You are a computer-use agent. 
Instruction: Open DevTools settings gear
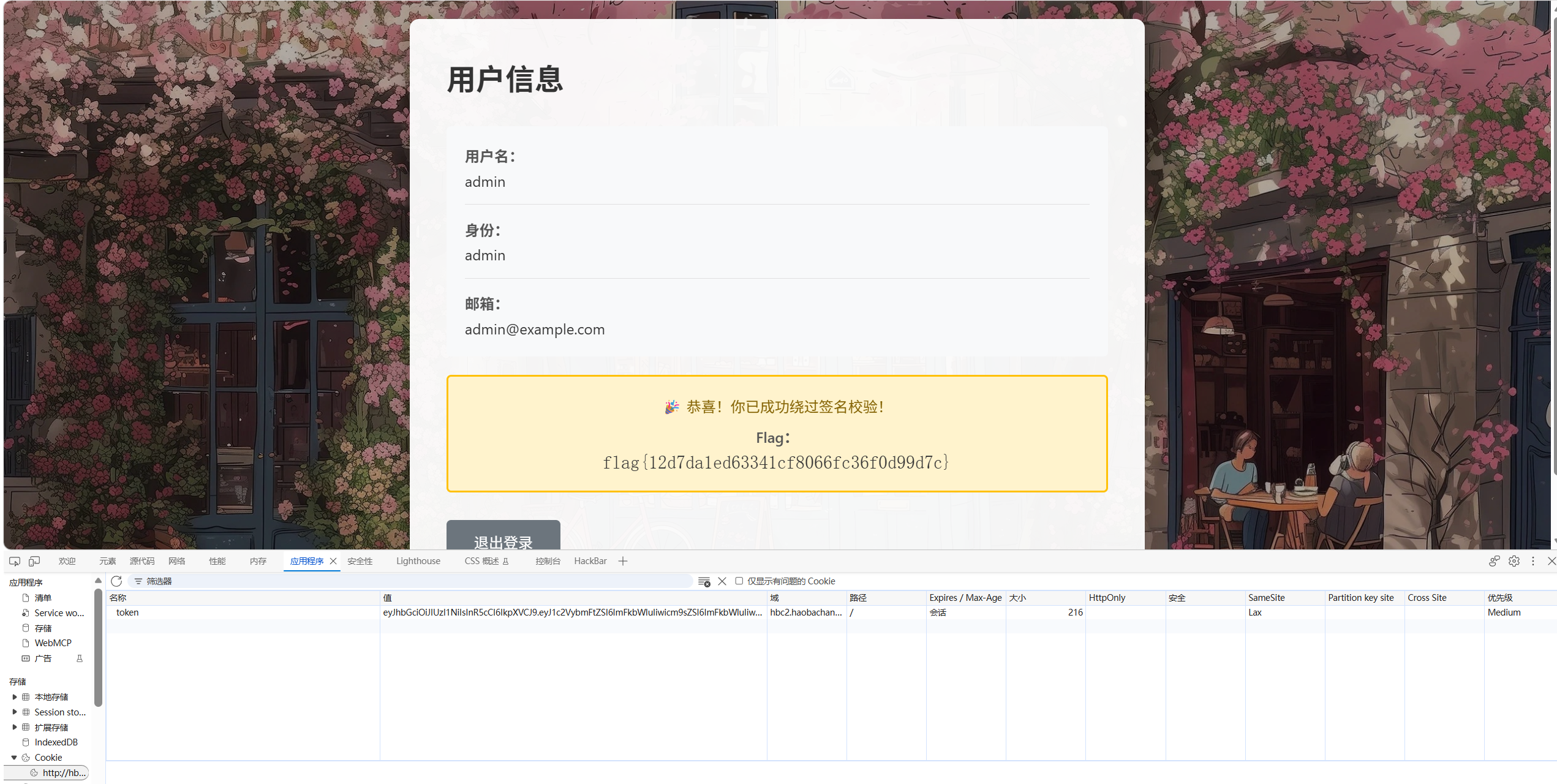[x=1514, y=561]
